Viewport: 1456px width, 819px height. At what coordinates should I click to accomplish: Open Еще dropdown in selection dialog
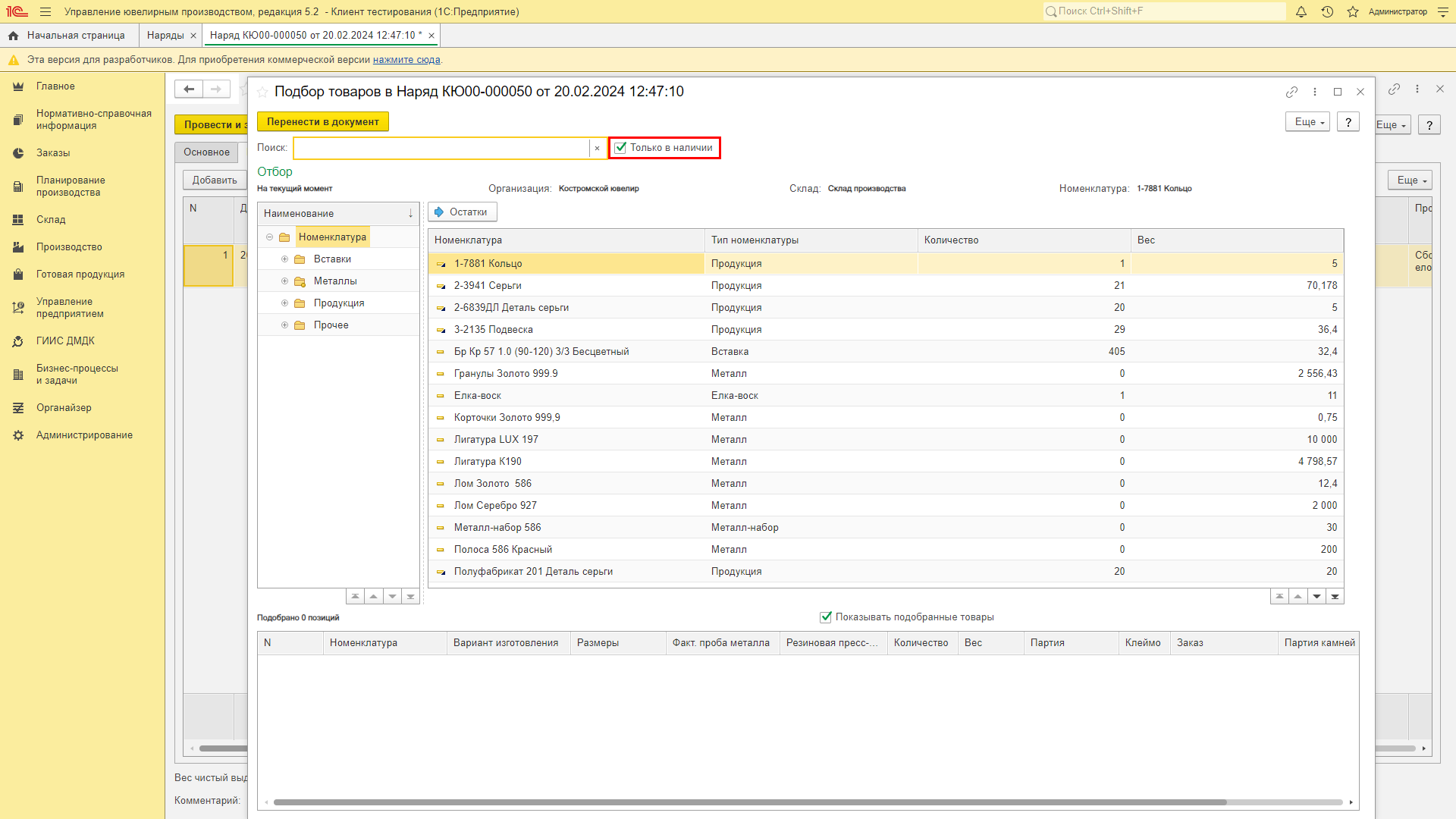tap(1307, 122)
